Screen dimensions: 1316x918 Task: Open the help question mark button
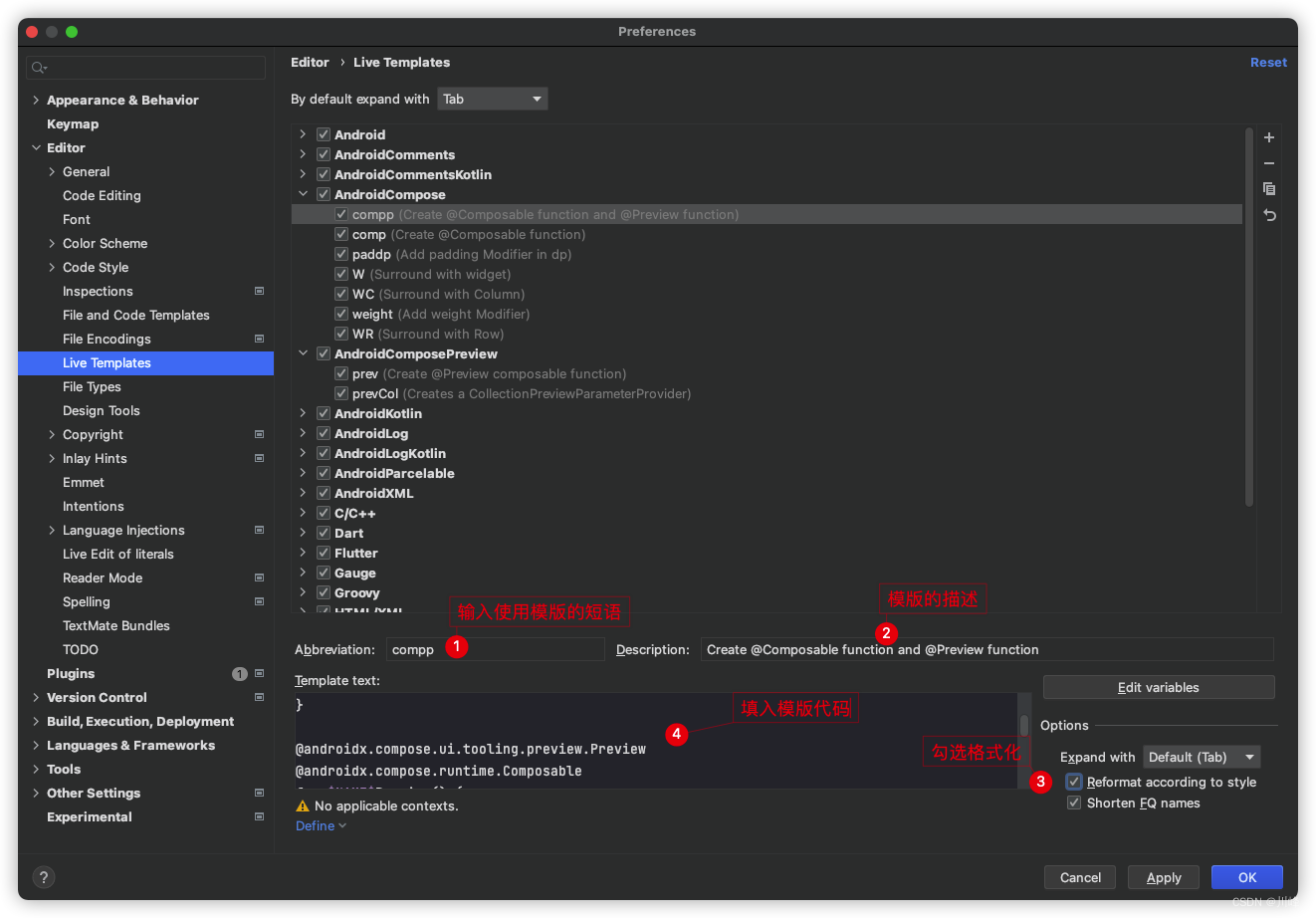pos(44,877)
